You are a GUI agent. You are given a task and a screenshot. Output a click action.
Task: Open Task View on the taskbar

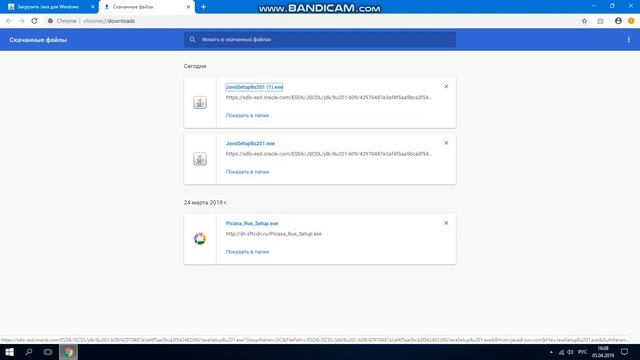48,352
